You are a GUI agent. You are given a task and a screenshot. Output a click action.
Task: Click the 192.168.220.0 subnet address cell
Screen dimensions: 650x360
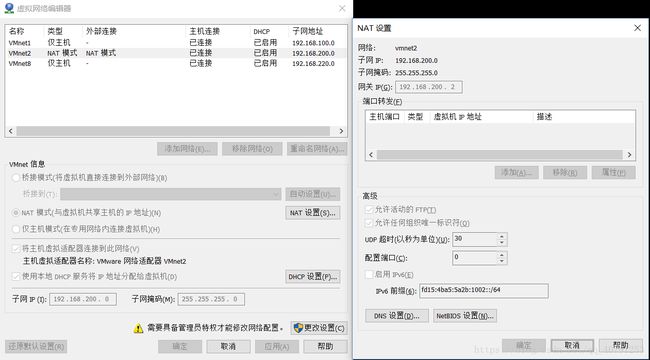pyautogui.click(x=313, y=64)
